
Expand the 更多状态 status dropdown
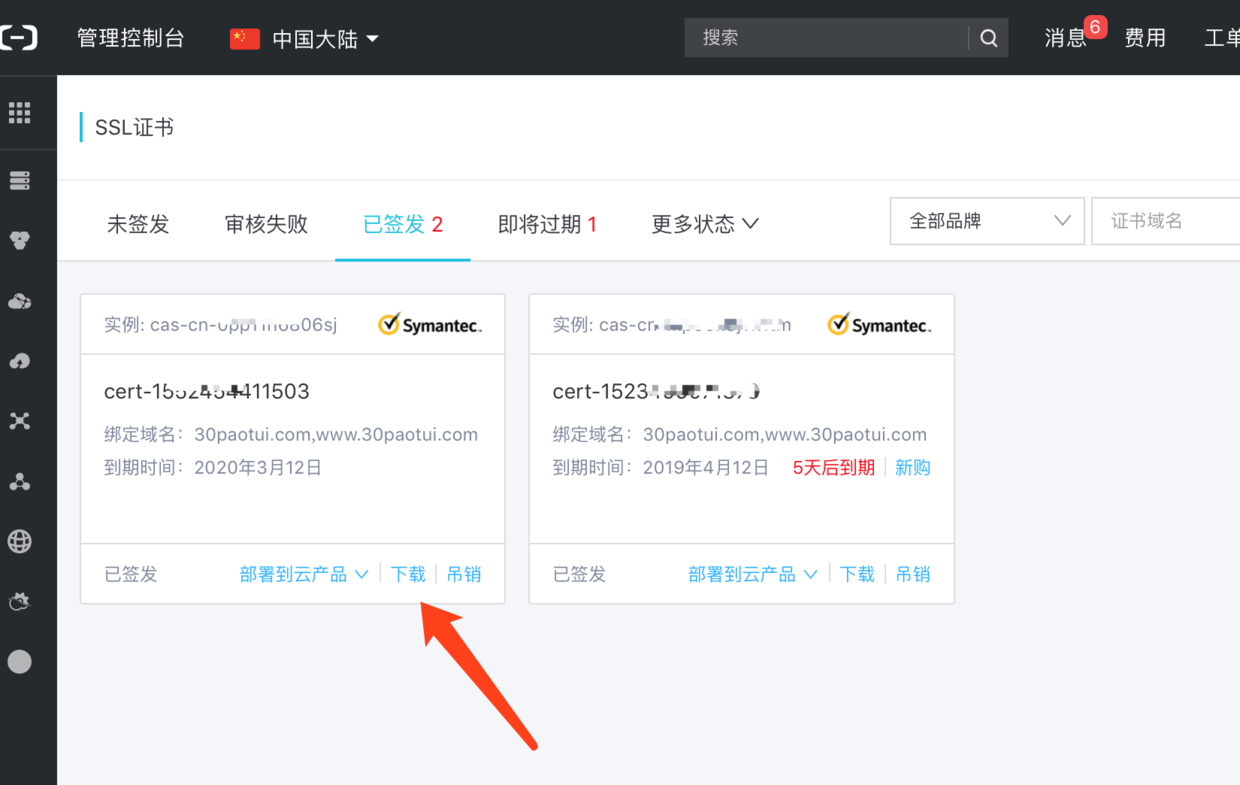(x=705, y=224)
